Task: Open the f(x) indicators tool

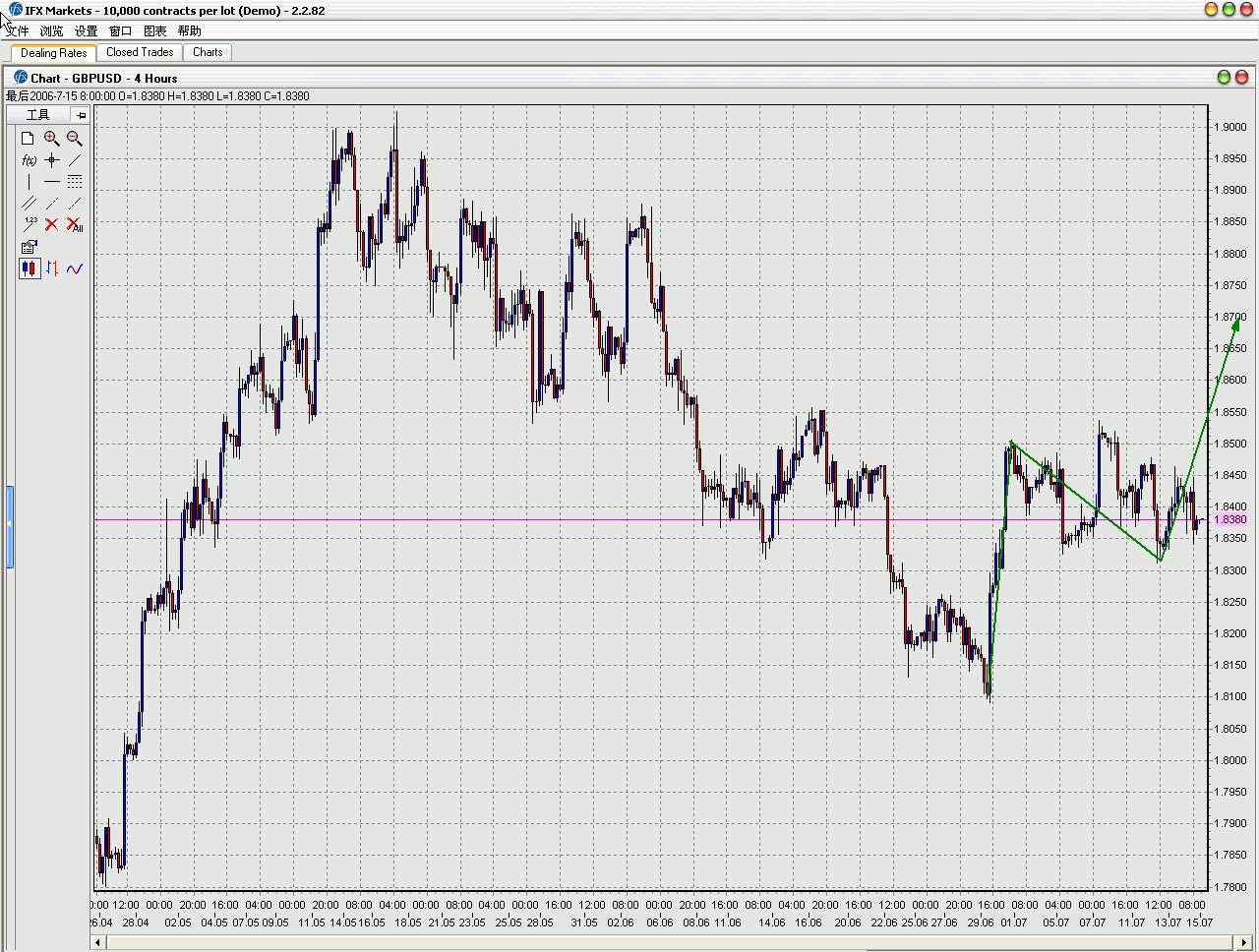Action: tap(29, 160)
